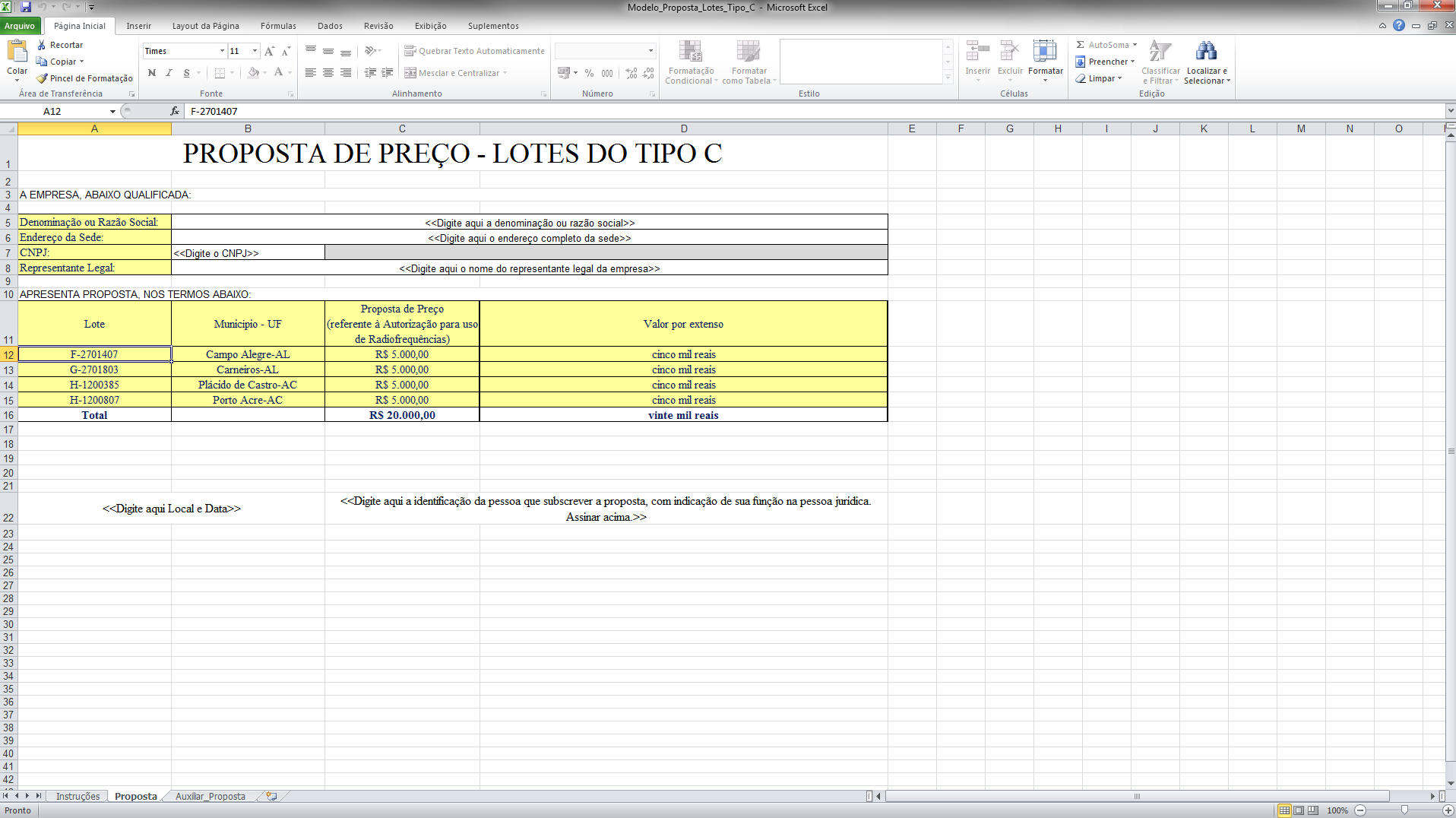Apply thousands separator (000) style

coord(607,73)
